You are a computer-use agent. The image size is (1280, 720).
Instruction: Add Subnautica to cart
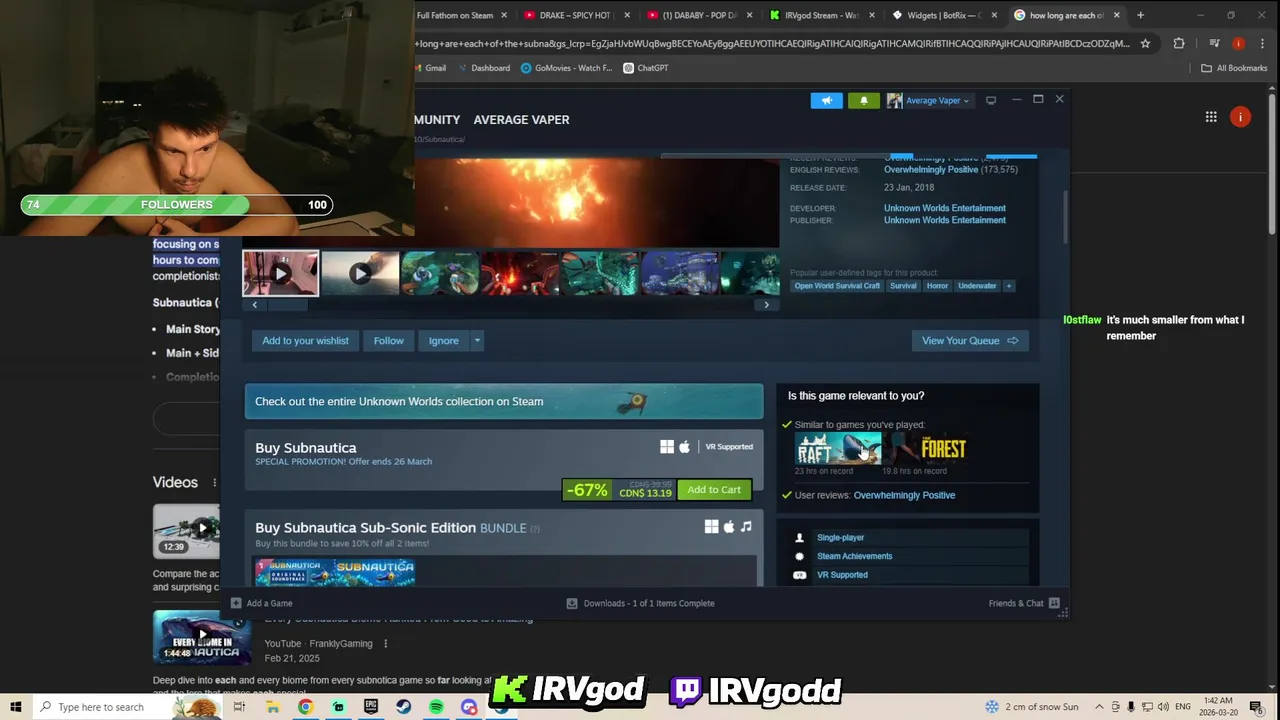click(714, 490)
